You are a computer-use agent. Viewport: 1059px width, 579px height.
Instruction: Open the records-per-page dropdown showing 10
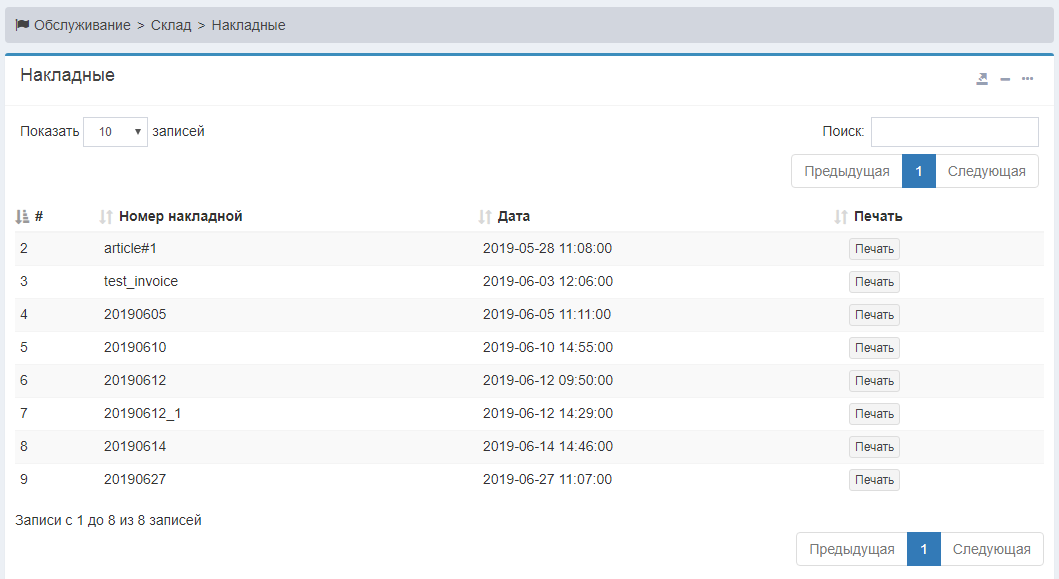(x=115, y=132)
